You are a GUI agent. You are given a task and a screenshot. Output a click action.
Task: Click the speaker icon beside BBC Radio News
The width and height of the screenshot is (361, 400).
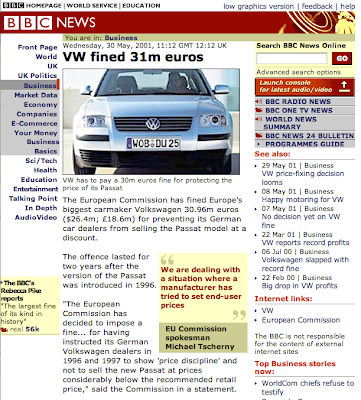[x=259, y=102]
